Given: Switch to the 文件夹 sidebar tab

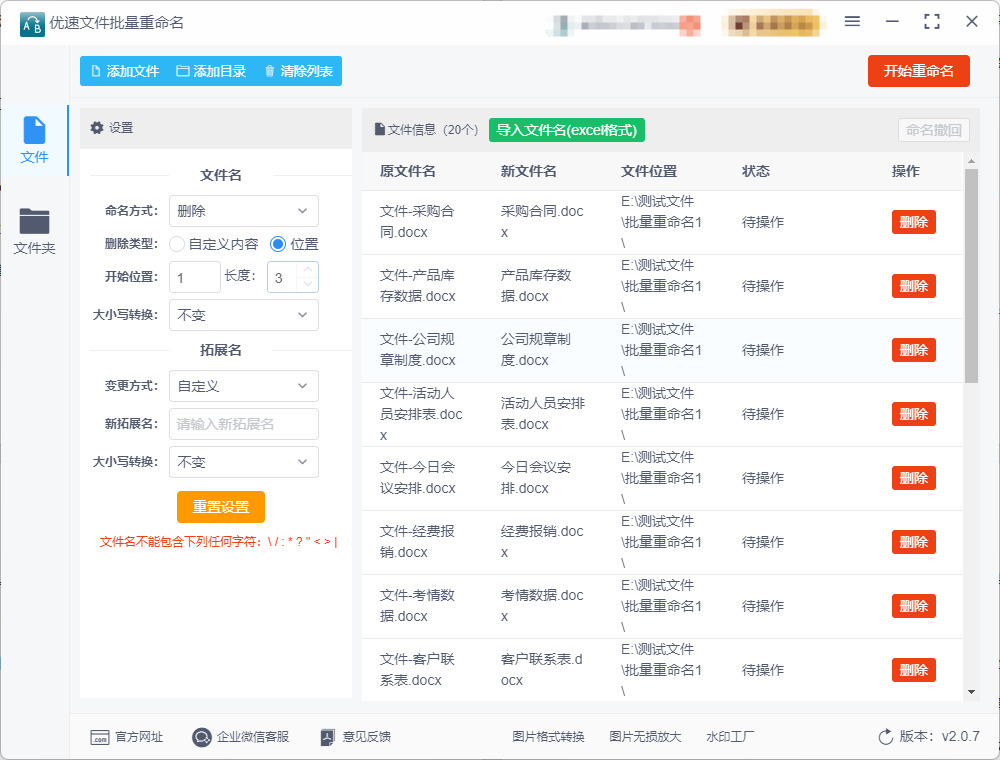Looking at the screenshot, I should pos(34,231).
